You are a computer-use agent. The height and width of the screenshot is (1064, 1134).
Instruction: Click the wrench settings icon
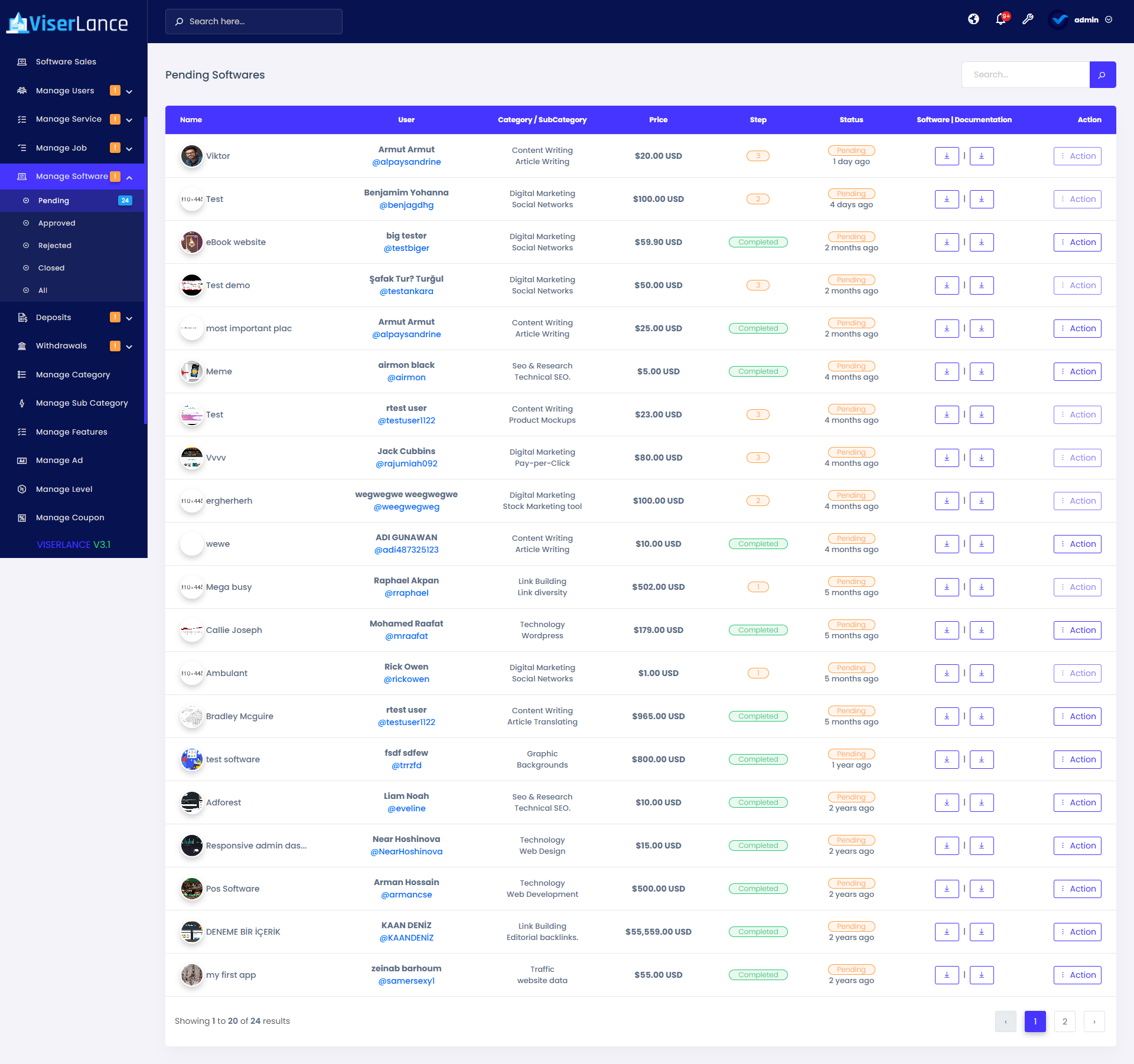[1028, 19]
